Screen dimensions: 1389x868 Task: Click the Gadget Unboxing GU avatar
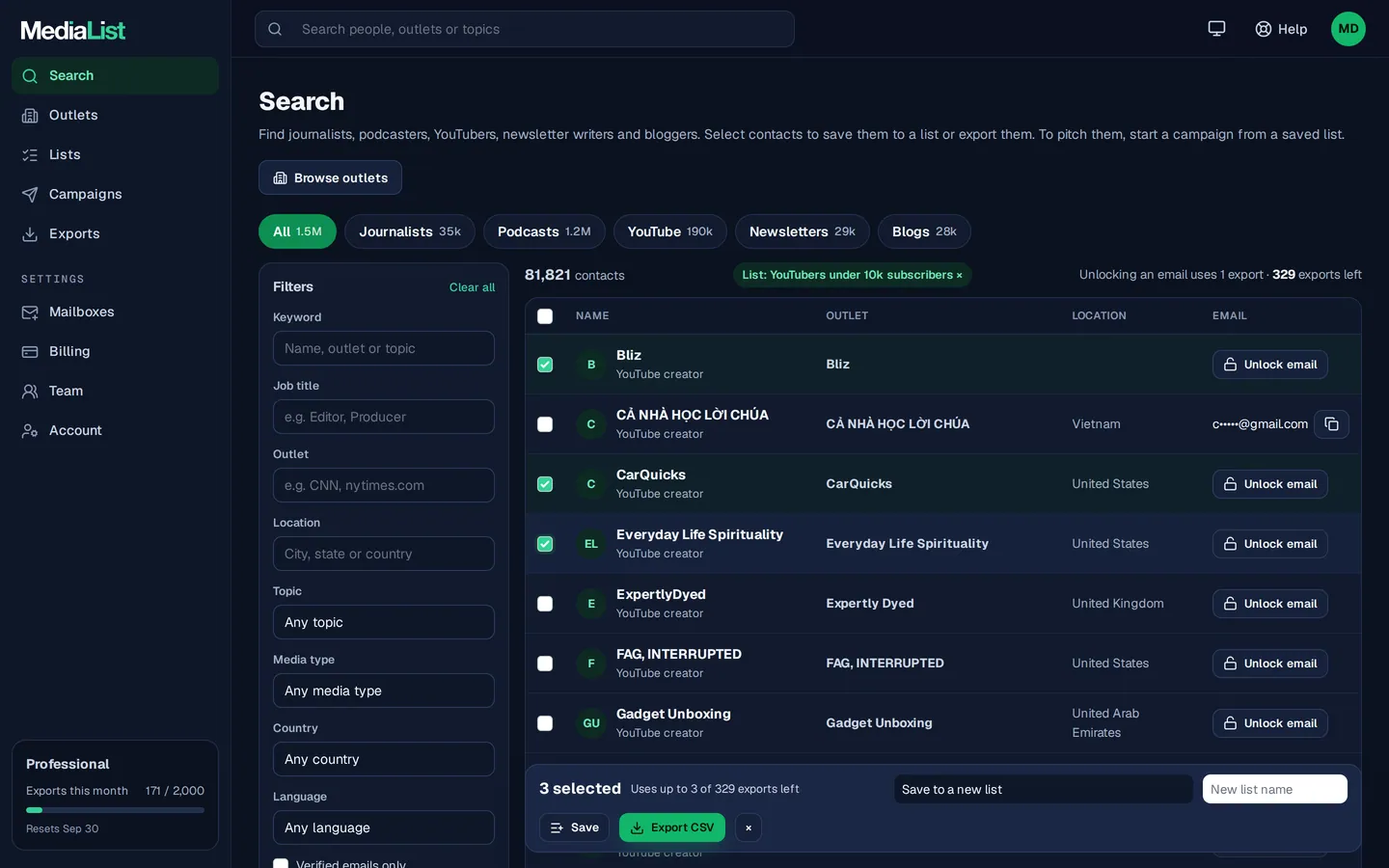[x=591, y=723]
